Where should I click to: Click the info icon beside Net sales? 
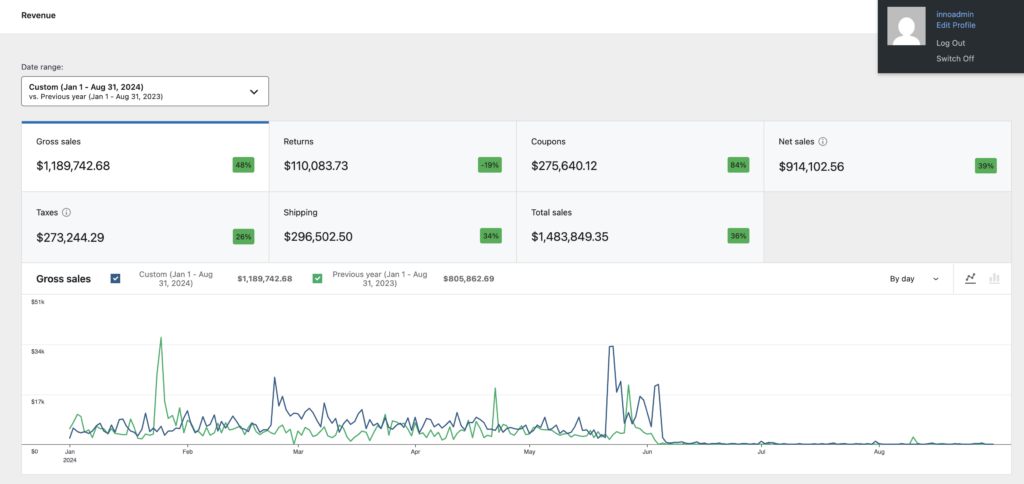[822, 142]
